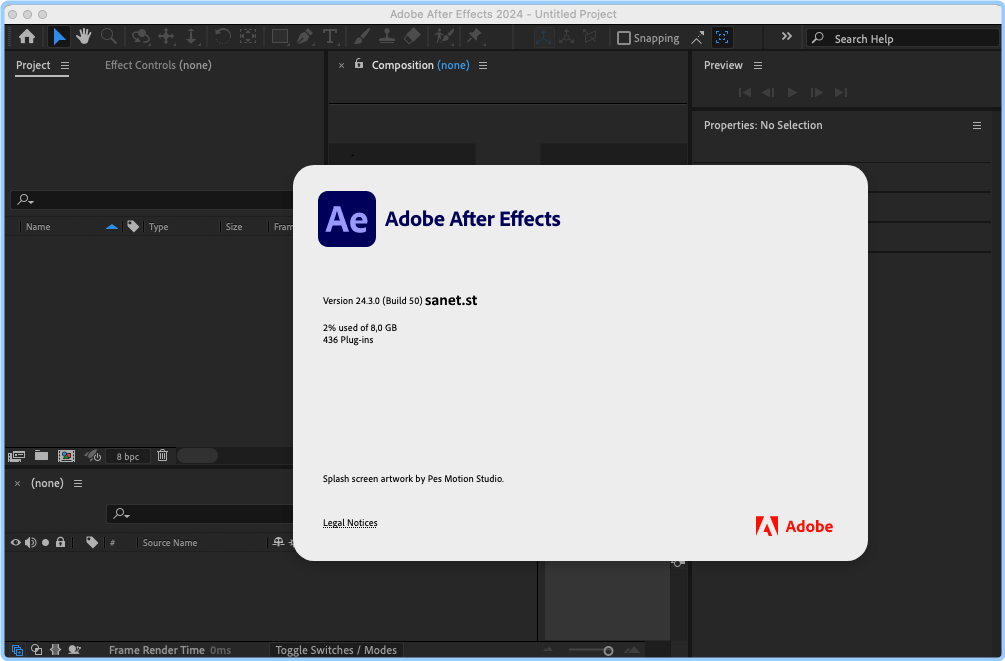Open the Composition panel menu
Viewport: 1005px width, 661px height.
click(x=483, y=65)
